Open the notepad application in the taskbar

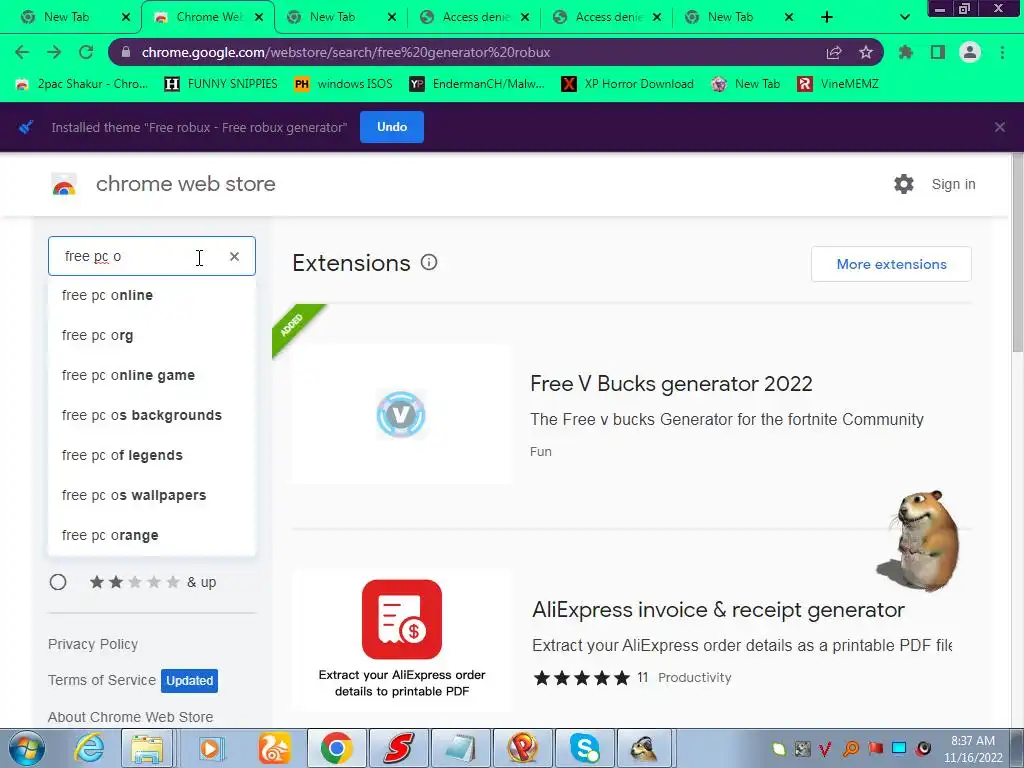460,748
